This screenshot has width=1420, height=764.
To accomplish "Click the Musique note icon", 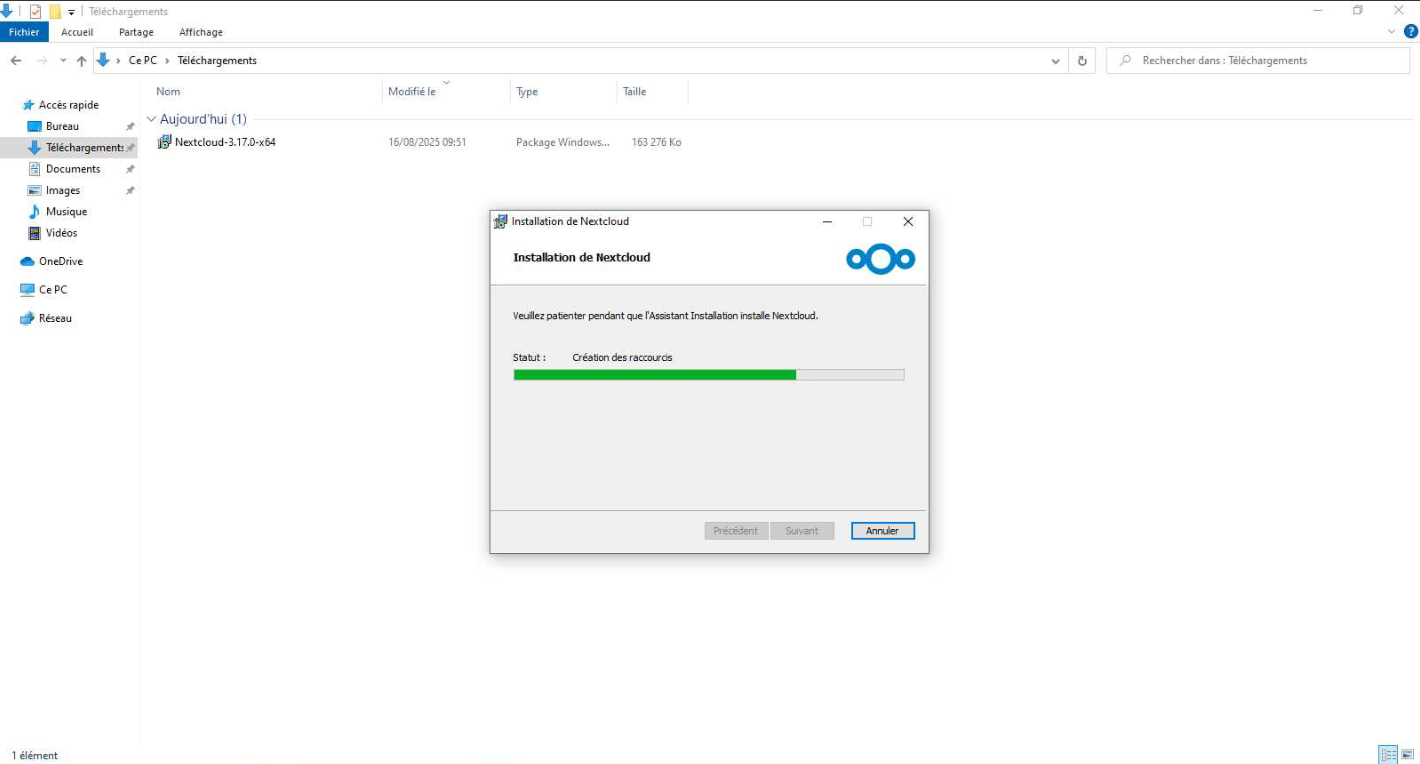I will point(34,212).
